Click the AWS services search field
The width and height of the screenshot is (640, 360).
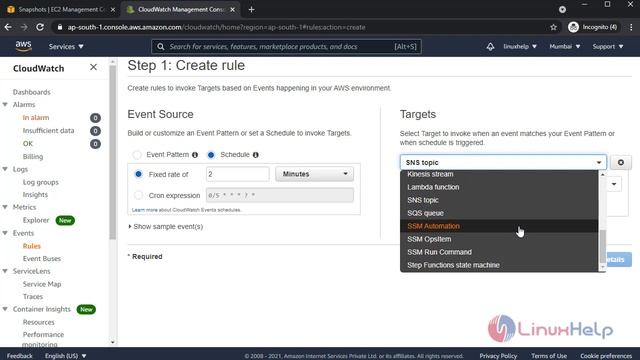tap(286, 47)
